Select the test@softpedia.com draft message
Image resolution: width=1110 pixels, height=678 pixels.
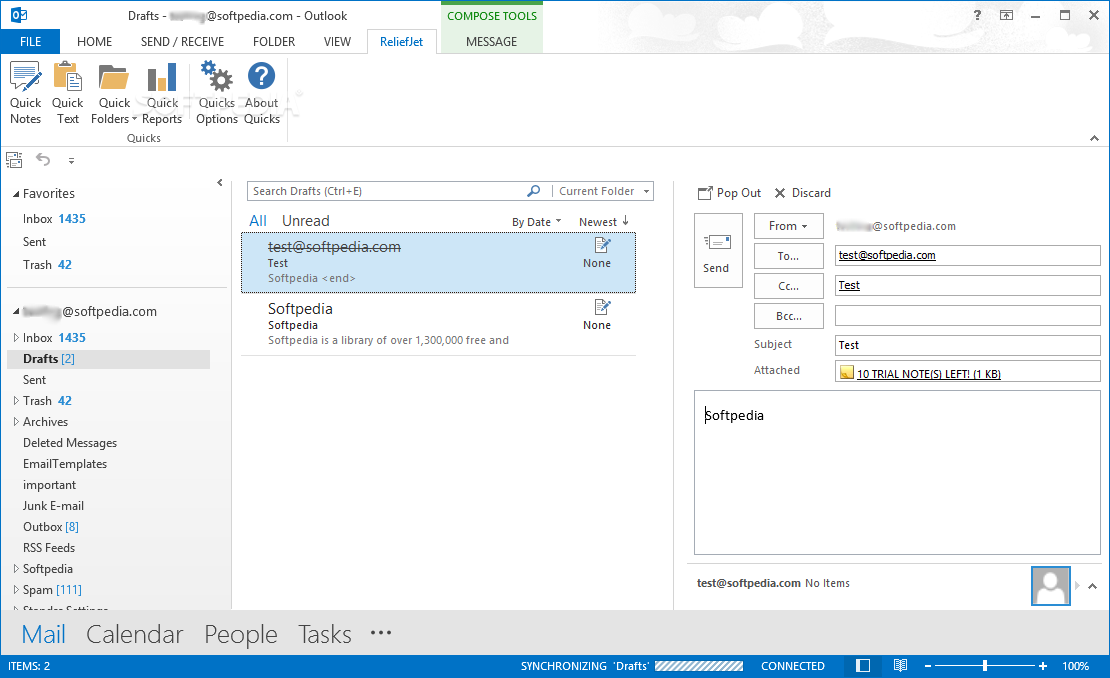(x=438, y=263)
